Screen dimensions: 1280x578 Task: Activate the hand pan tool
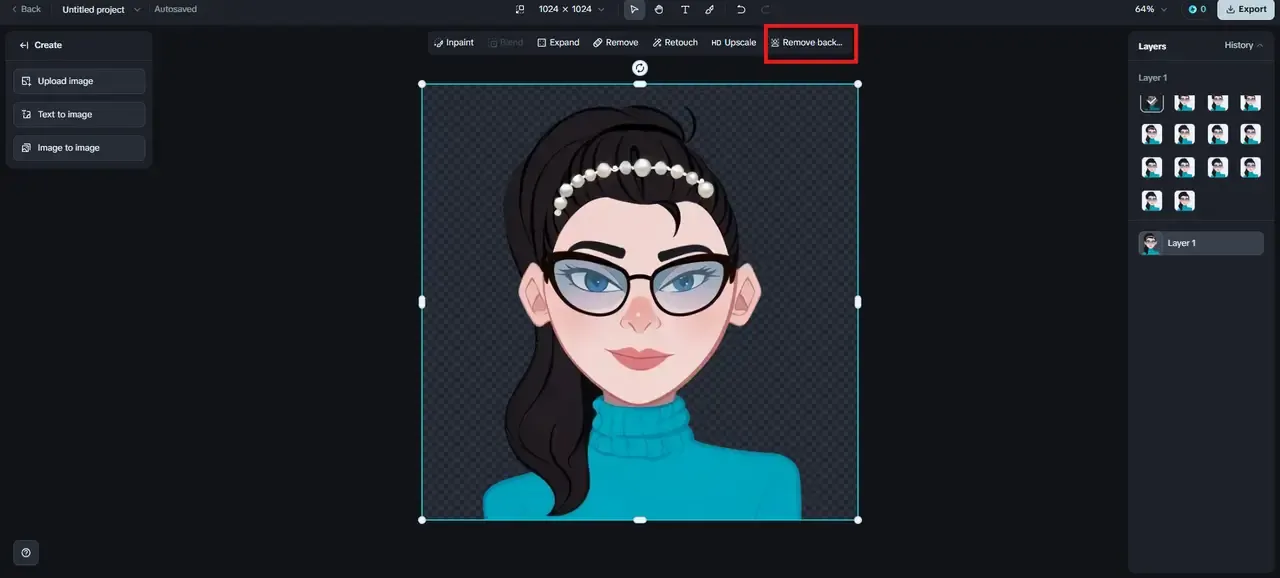(x=659, y=9)
